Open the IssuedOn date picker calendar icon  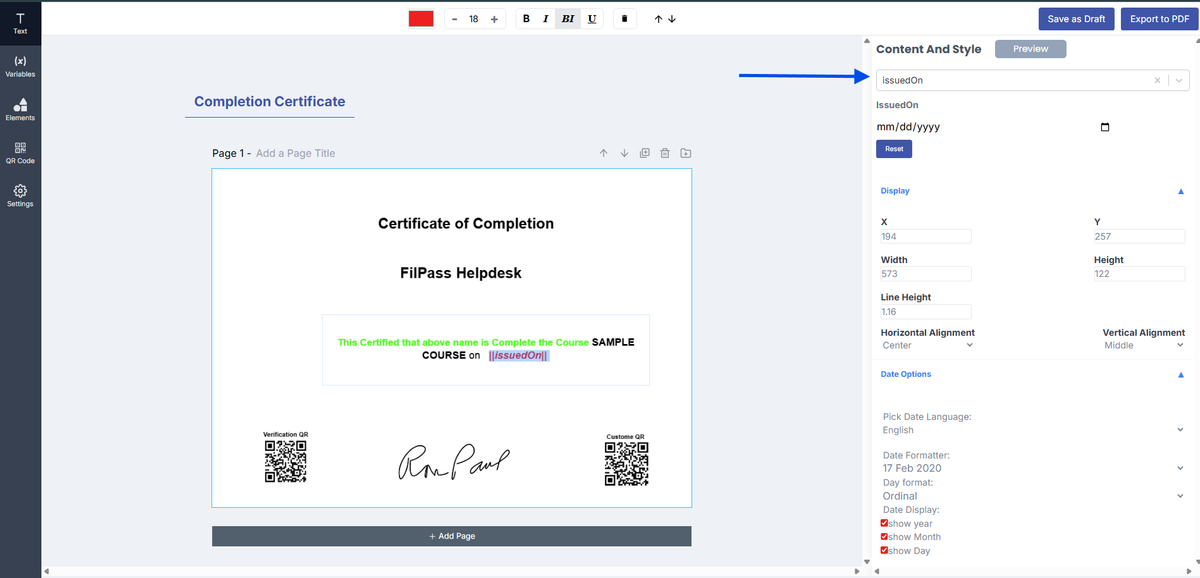tap(1105, 127)
